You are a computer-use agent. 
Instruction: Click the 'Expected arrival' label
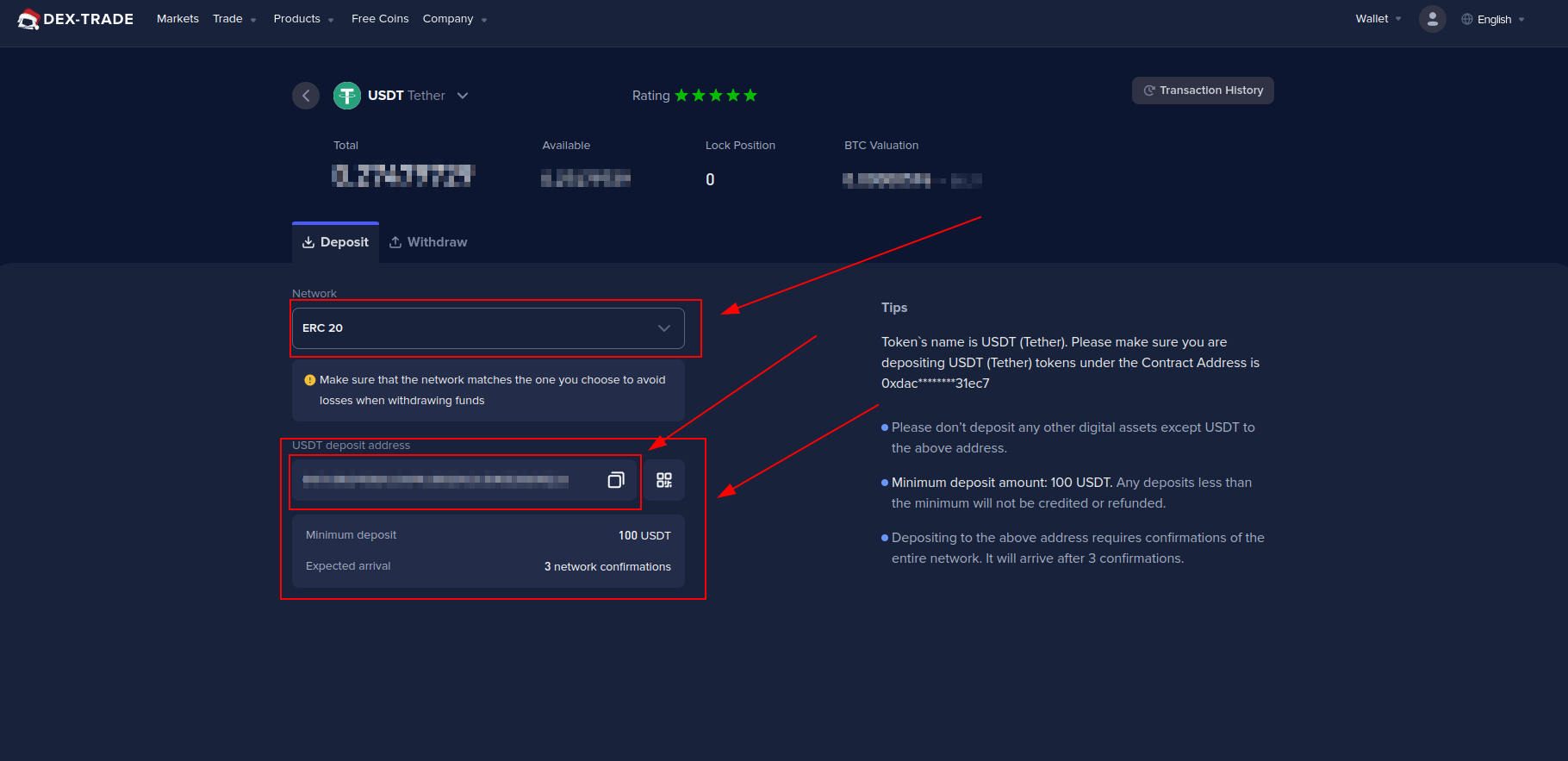pyautogui.click(x=348, y=566)
